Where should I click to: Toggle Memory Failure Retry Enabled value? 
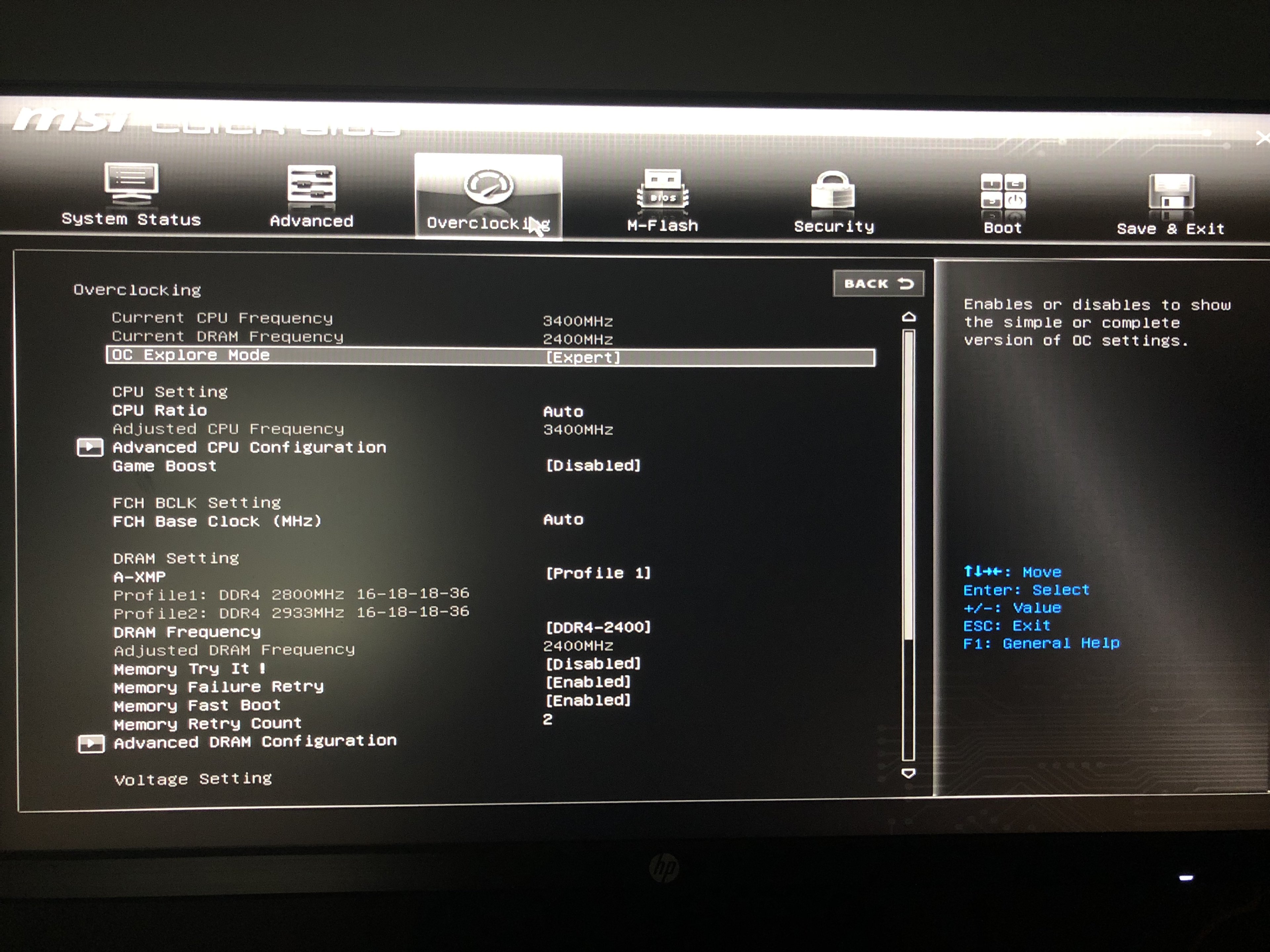coord(588,682)
